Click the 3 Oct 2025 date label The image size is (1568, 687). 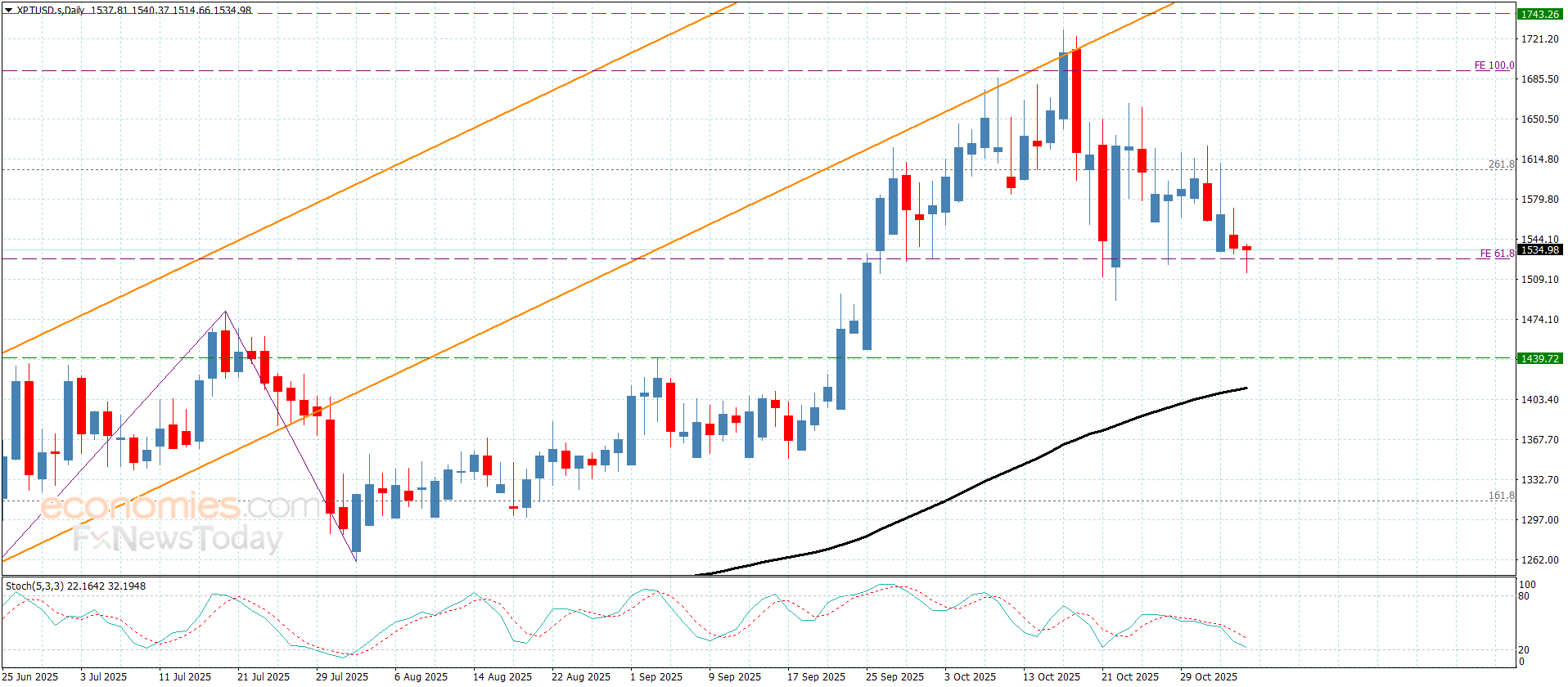coord(971,676)
